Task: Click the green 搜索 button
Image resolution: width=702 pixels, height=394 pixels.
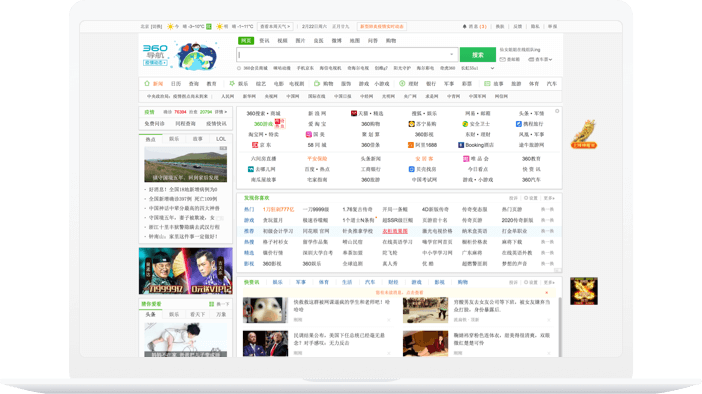Action: coord(478,55)
